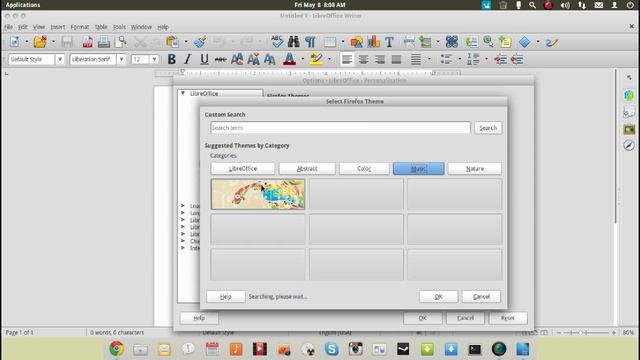Apply Italic formatting
Screen dimensions: 640x360
pyautogui.click(x=187, y=59)
